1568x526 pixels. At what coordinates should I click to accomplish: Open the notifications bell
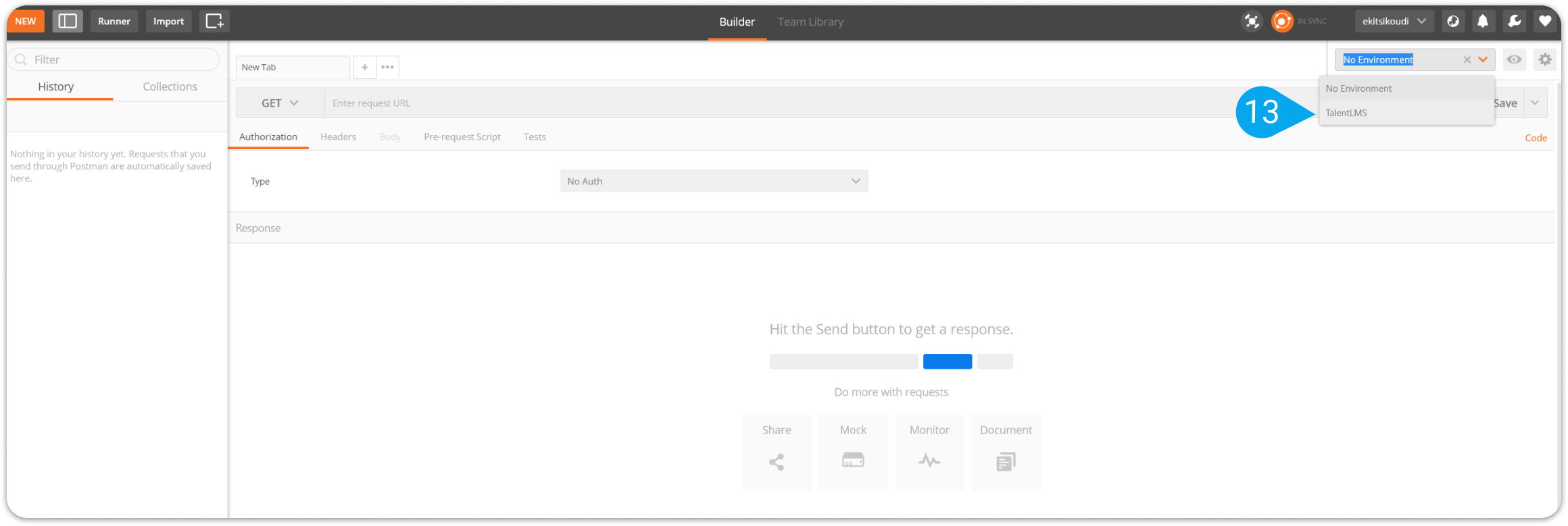pos(1483,22)
